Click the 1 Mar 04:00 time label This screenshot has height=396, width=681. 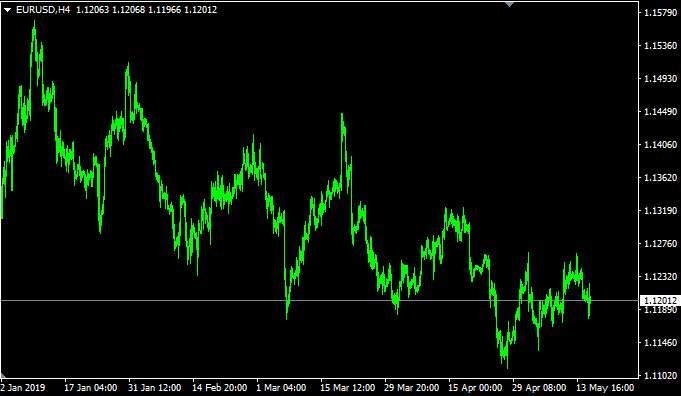point(281,387)
